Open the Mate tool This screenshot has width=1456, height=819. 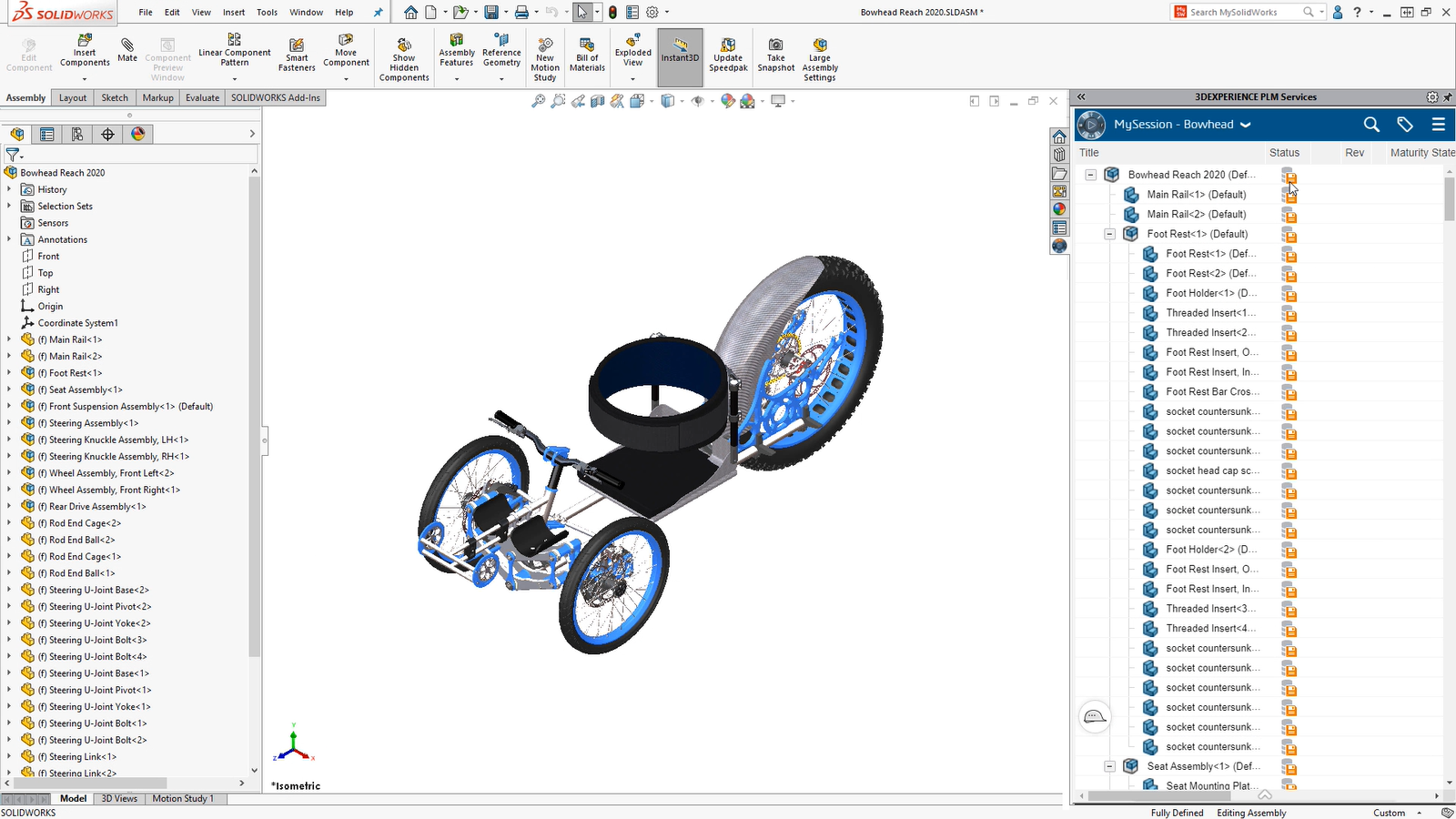(126, 51)
